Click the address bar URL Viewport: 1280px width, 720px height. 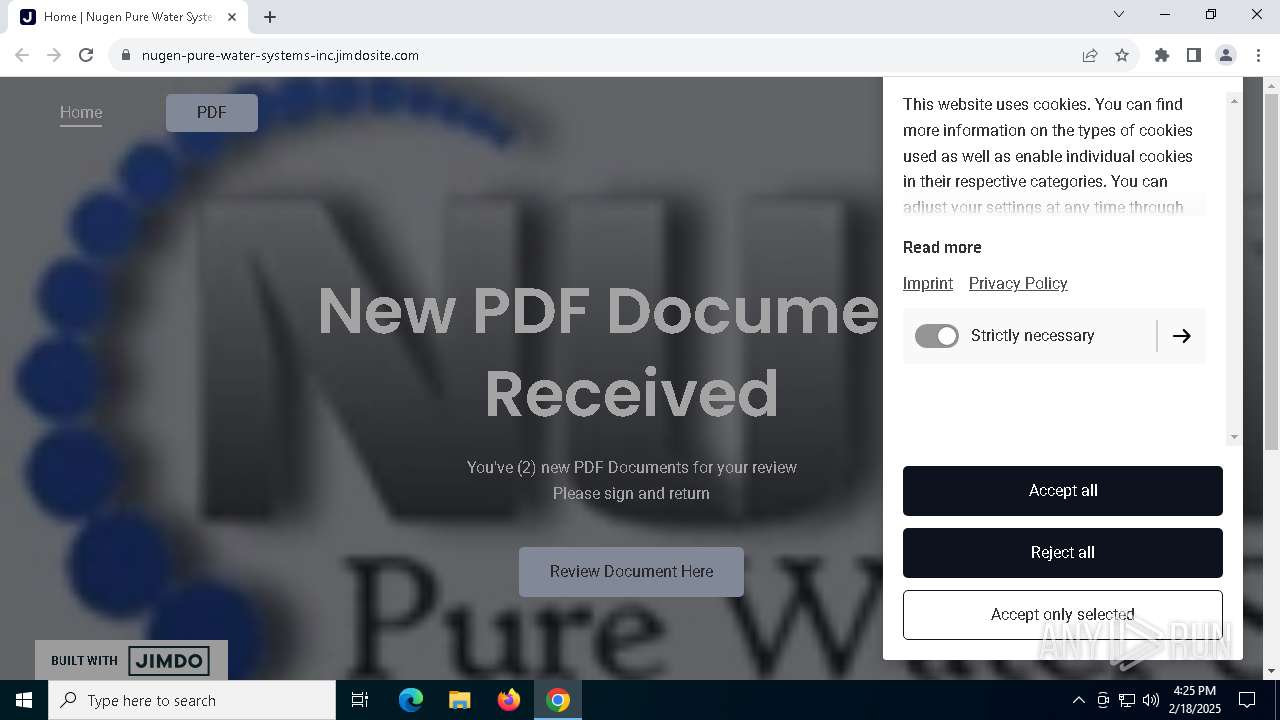click(x=280, y=55)
